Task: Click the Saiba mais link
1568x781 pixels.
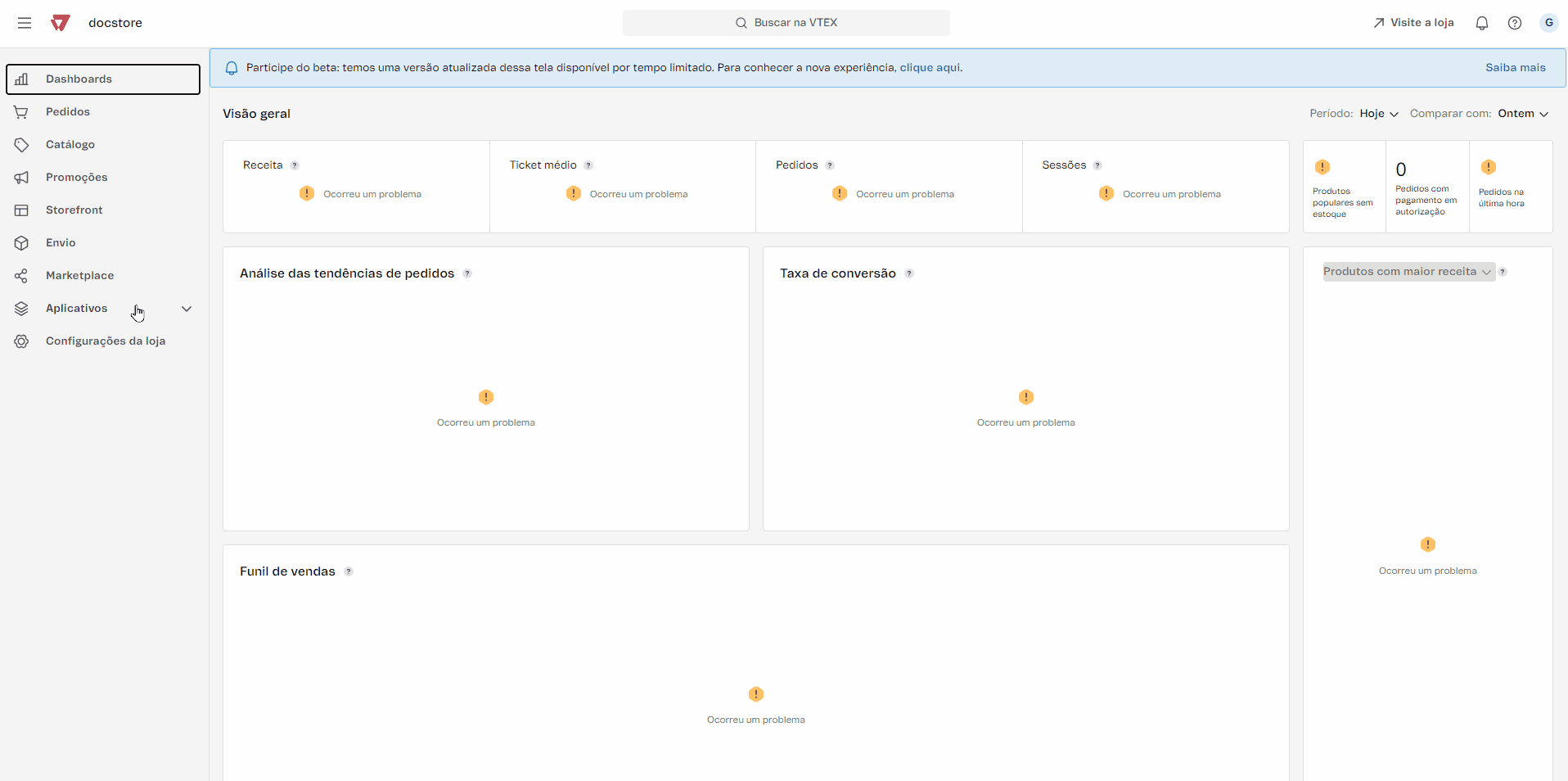Action: coord(1516,67)
